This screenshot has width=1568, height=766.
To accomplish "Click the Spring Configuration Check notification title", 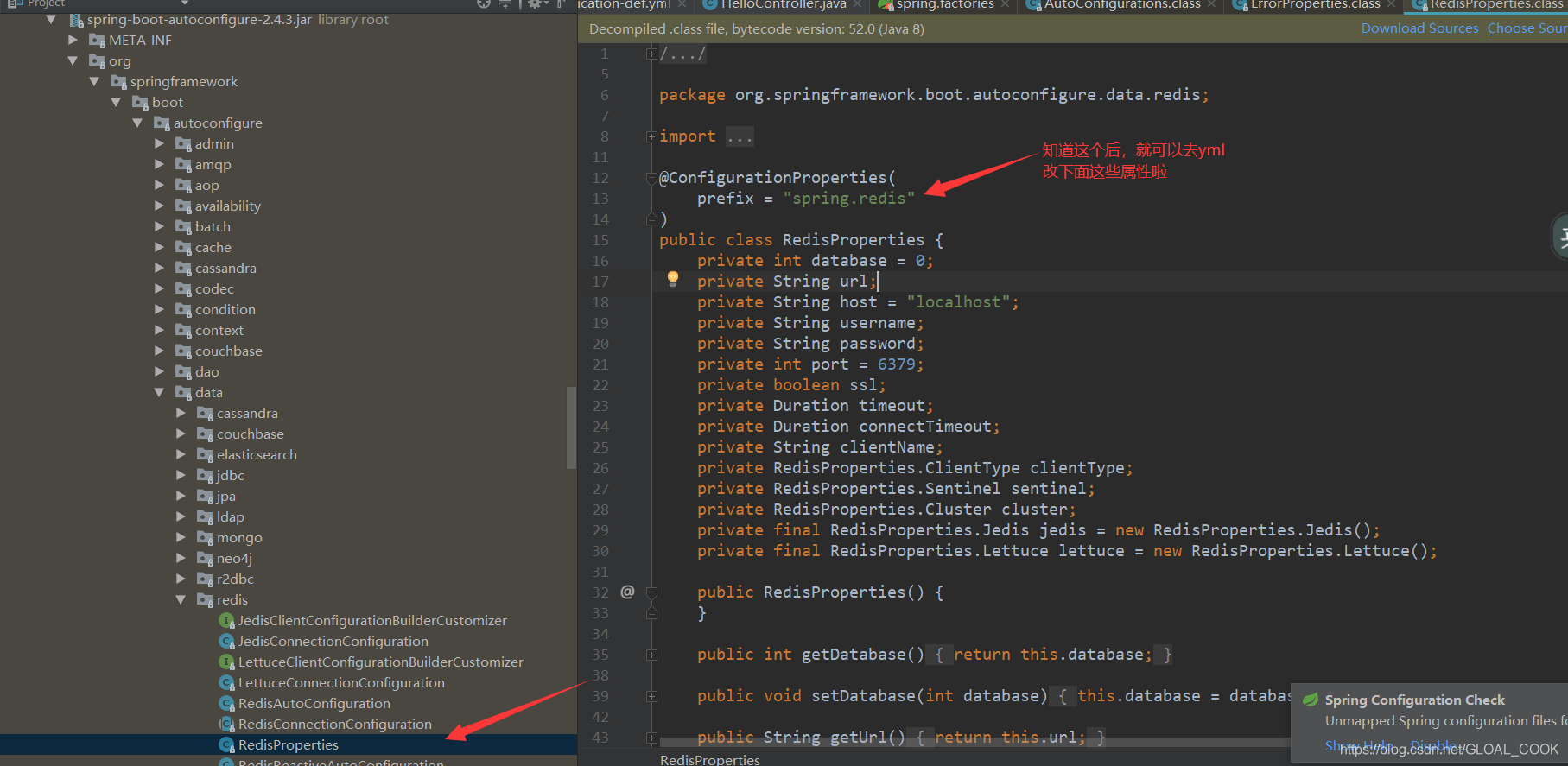I will 1415,700.
